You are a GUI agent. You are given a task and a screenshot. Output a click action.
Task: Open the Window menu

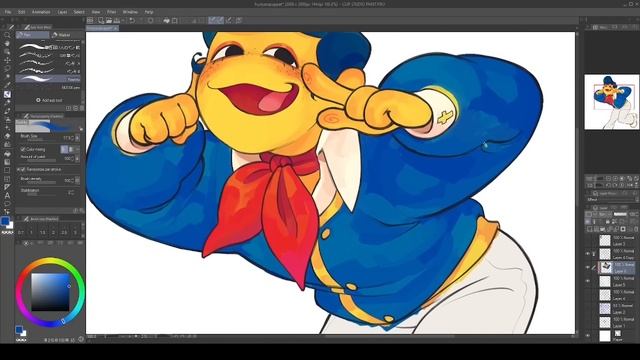pos(130,12)
